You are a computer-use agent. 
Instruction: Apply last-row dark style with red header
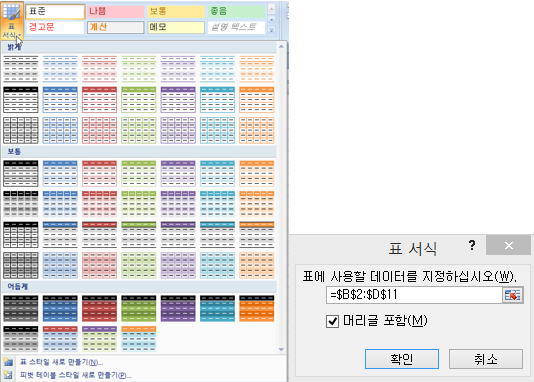tap(60, 339)
